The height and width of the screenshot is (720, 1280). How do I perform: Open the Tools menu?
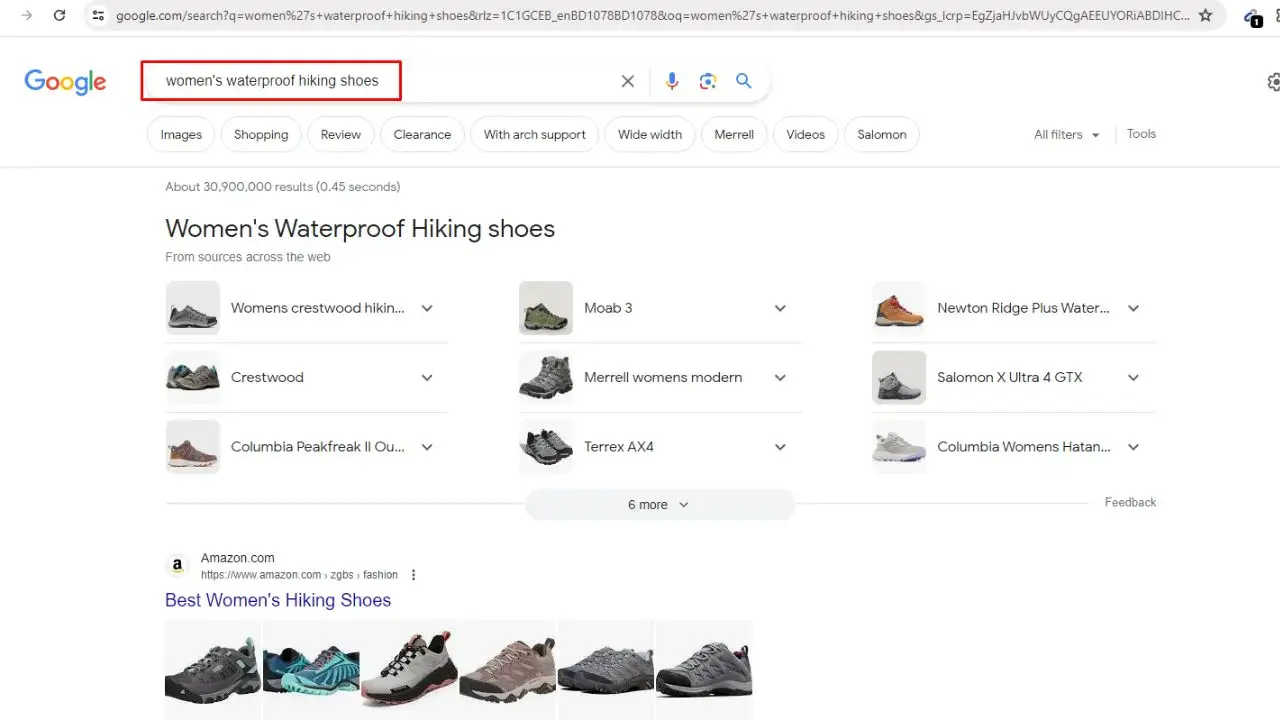click(1141, 134)
